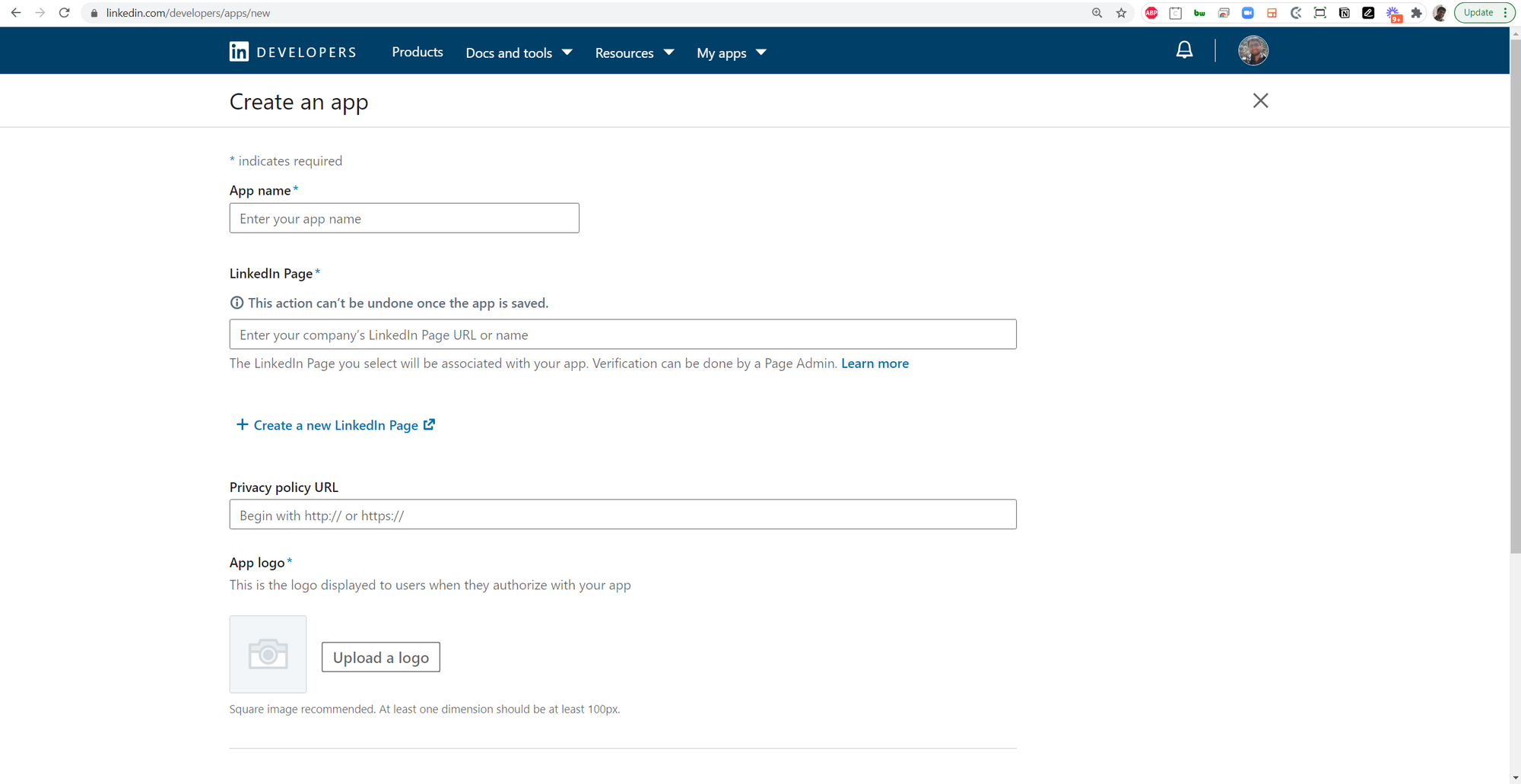Go to the Products menu item

[x=418, y=52]
